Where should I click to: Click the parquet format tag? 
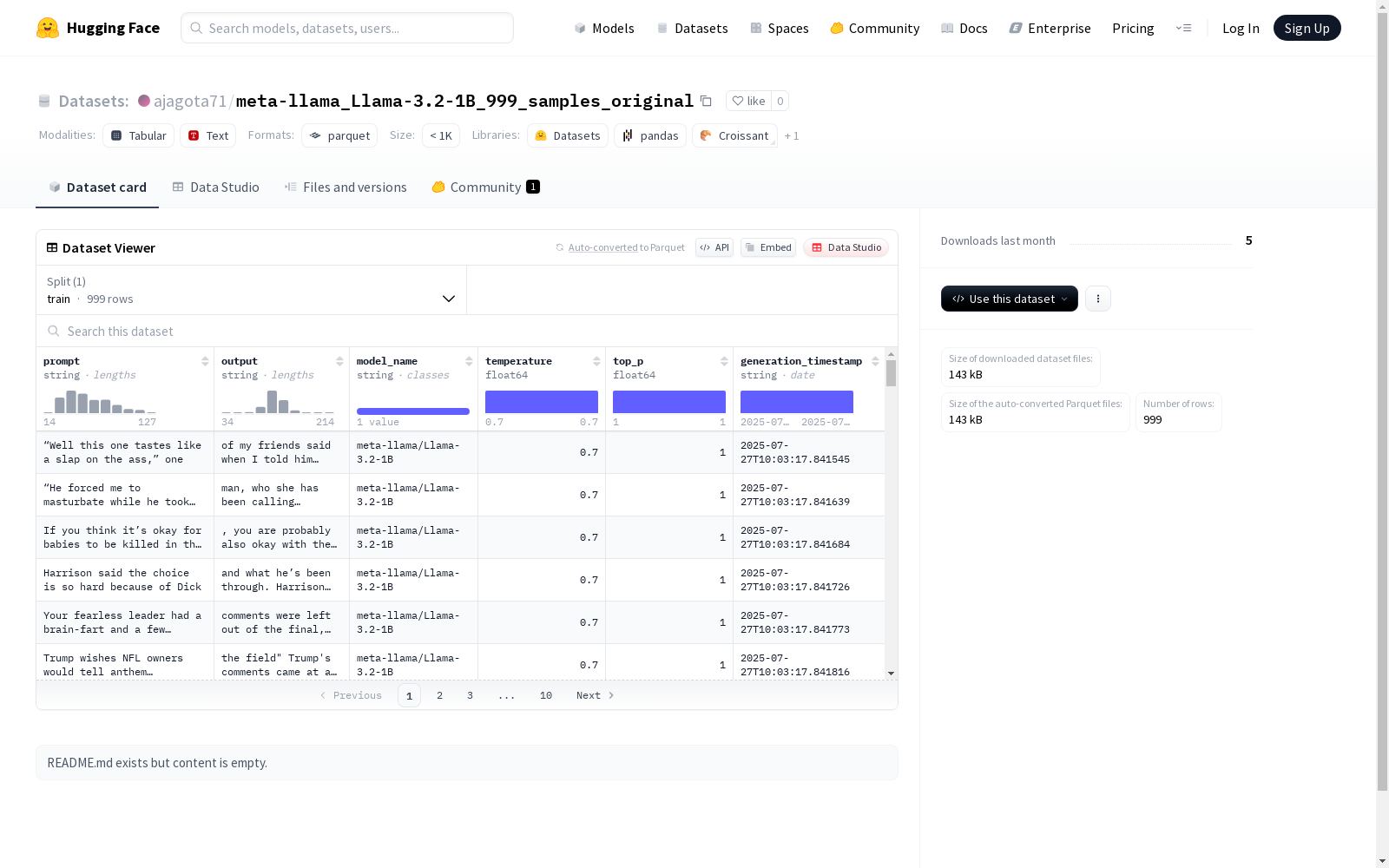click(x=339, y=135)
